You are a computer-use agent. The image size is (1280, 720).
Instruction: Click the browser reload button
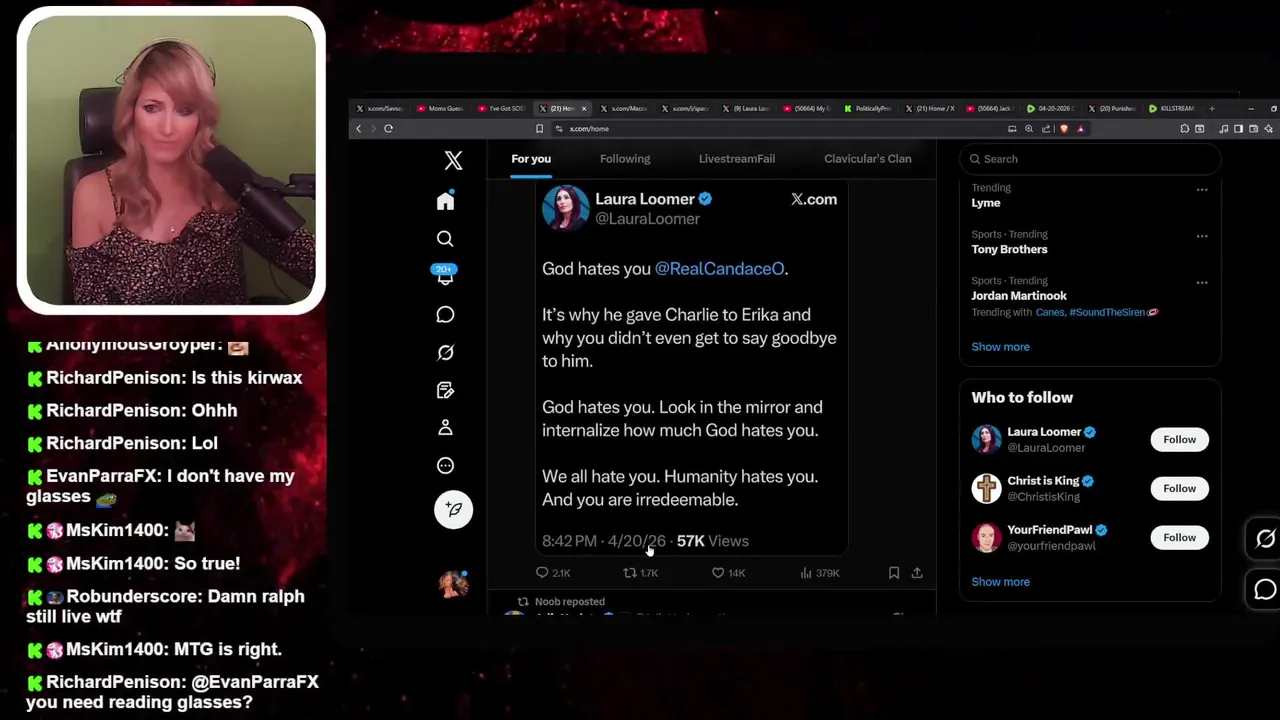388,129
